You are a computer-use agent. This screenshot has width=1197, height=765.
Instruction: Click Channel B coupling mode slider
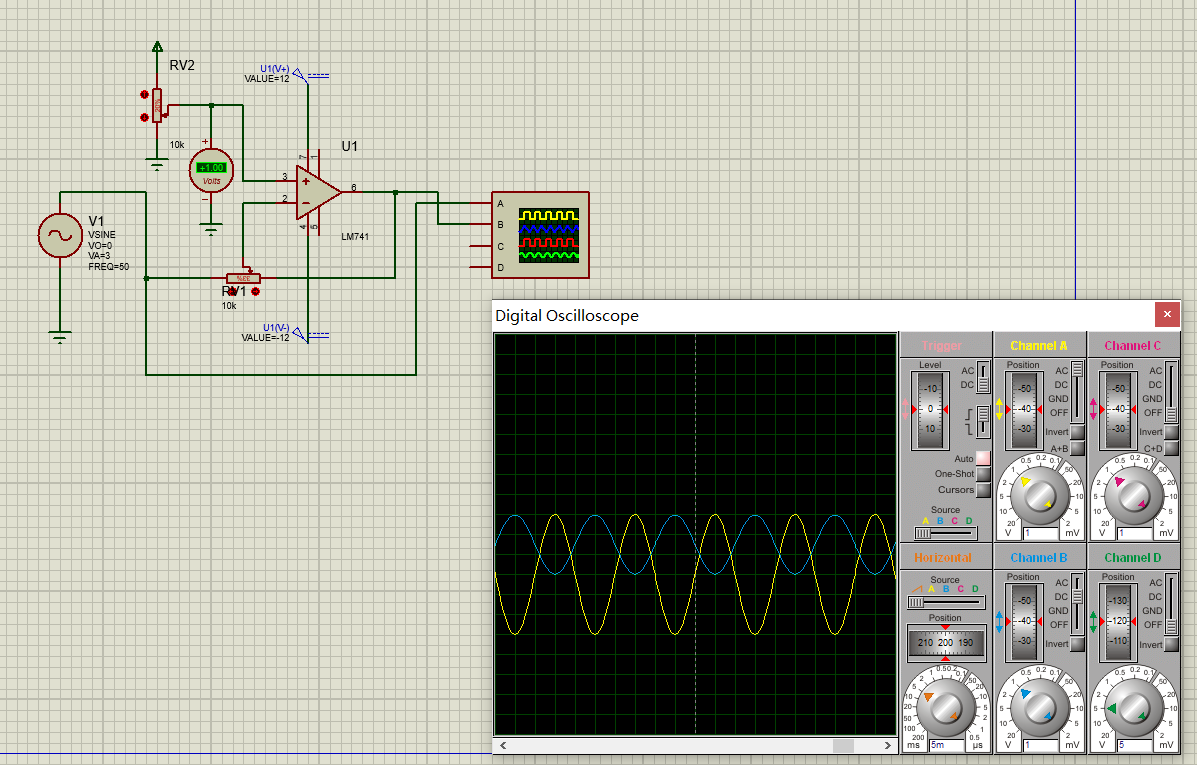coord(1077,605)
